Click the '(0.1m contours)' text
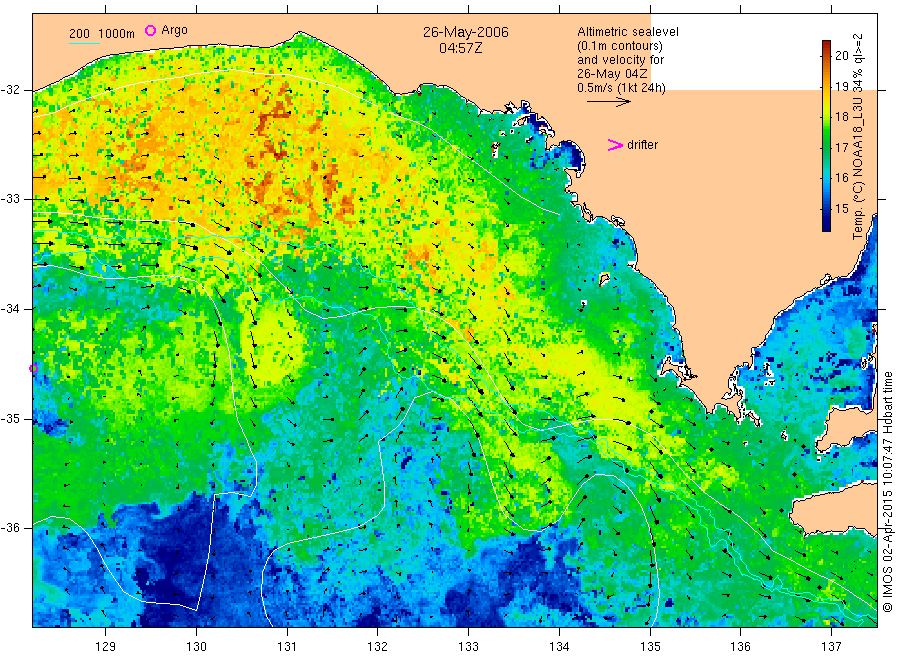This screenshot has width=900, height=660. coord(619,46)
